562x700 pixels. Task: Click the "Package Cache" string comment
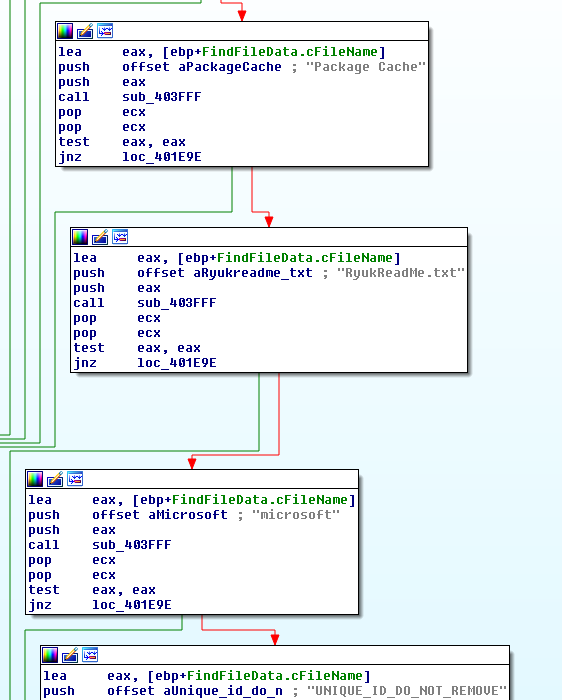click(366, 67)
